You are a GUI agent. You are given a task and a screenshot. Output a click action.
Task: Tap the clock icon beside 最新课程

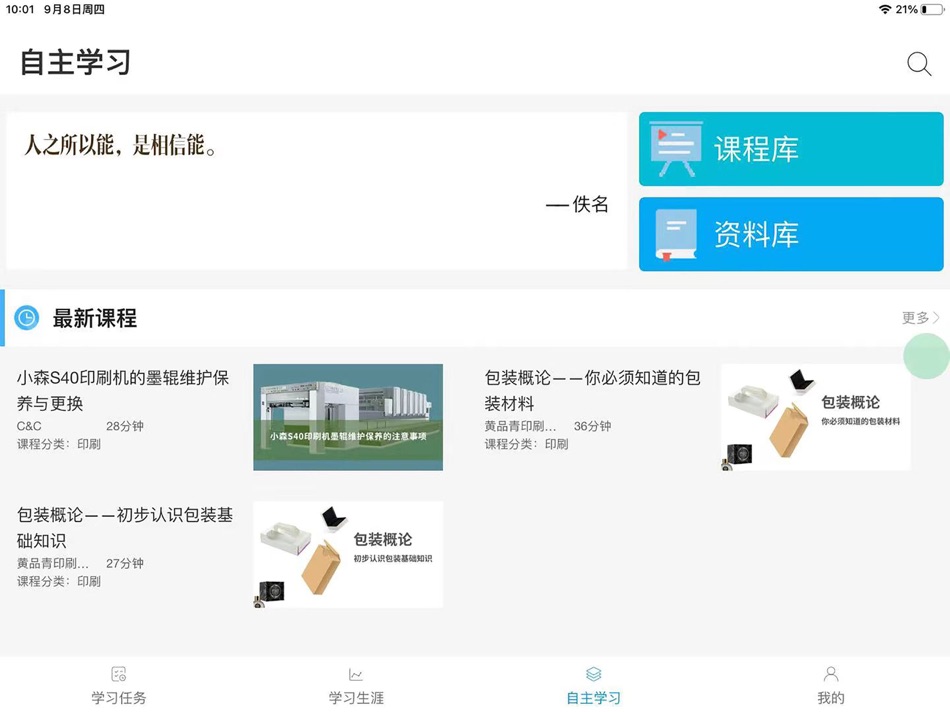tap(27, 318)
